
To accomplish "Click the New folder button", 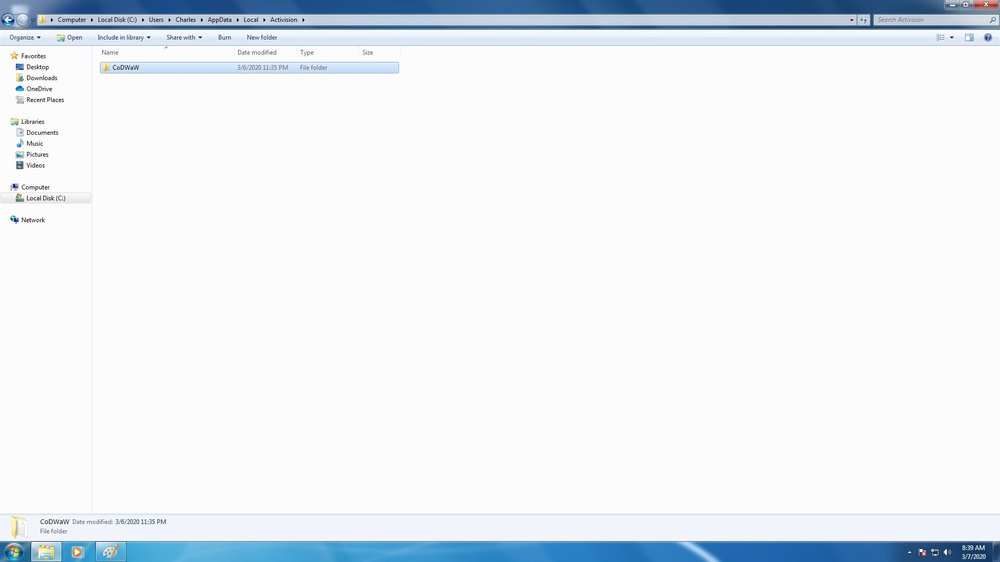I will [x=262, y=38].
